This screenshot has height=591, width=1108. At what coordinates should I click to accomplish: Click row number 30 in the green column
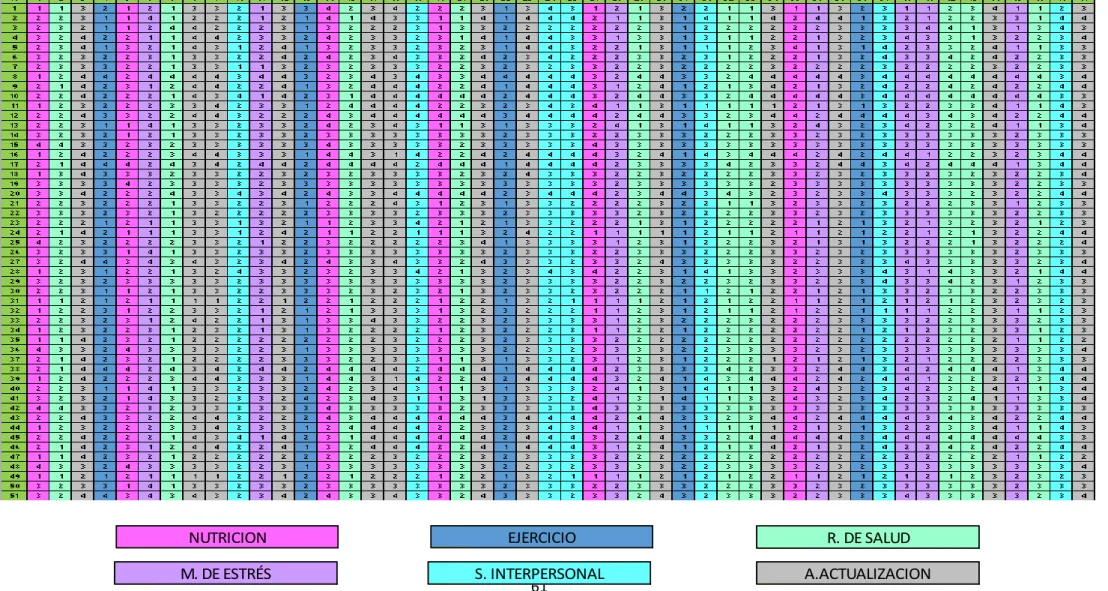point(15,291)
